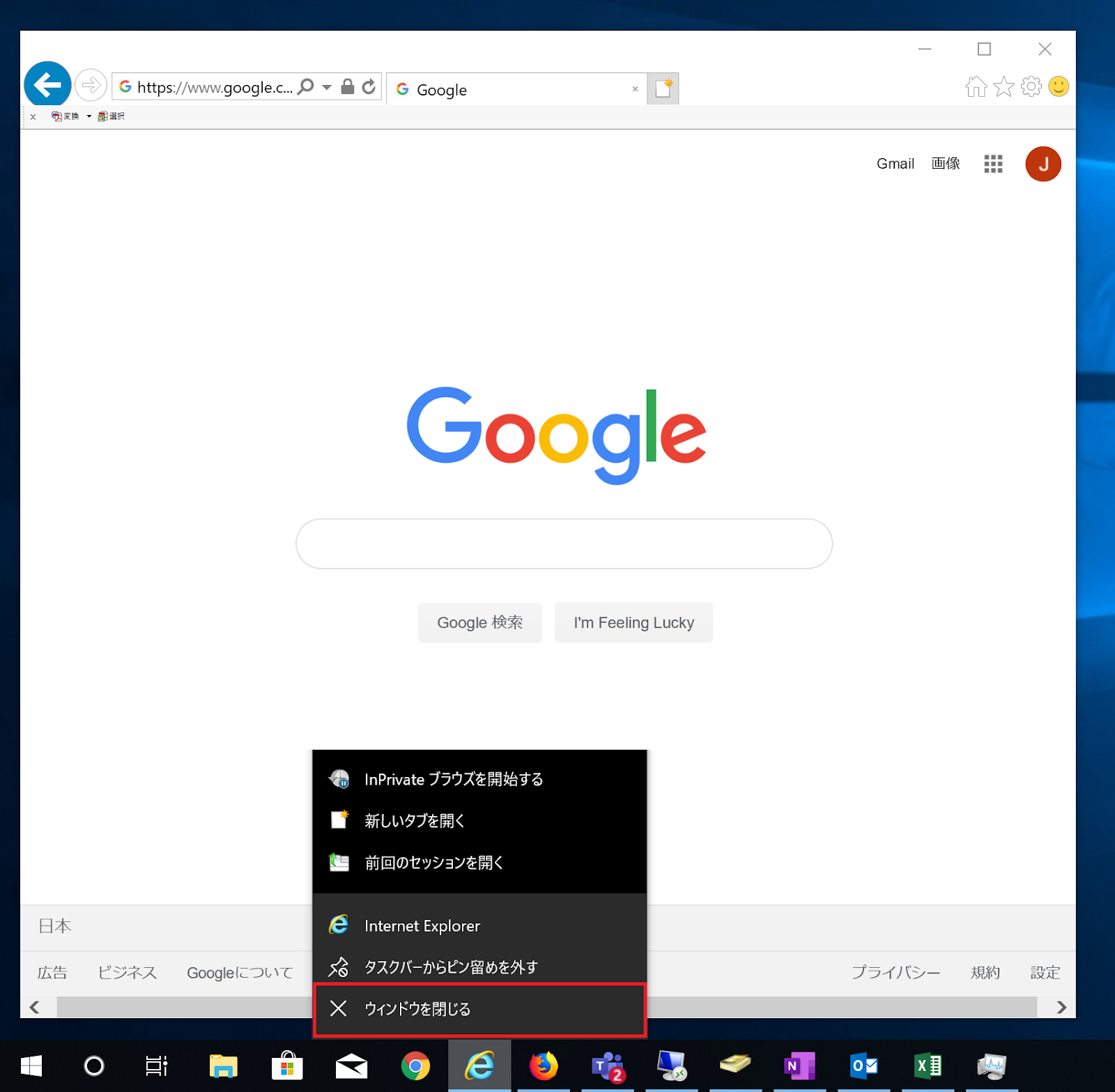Open File Explorer from taskbar

point(224,1066)
